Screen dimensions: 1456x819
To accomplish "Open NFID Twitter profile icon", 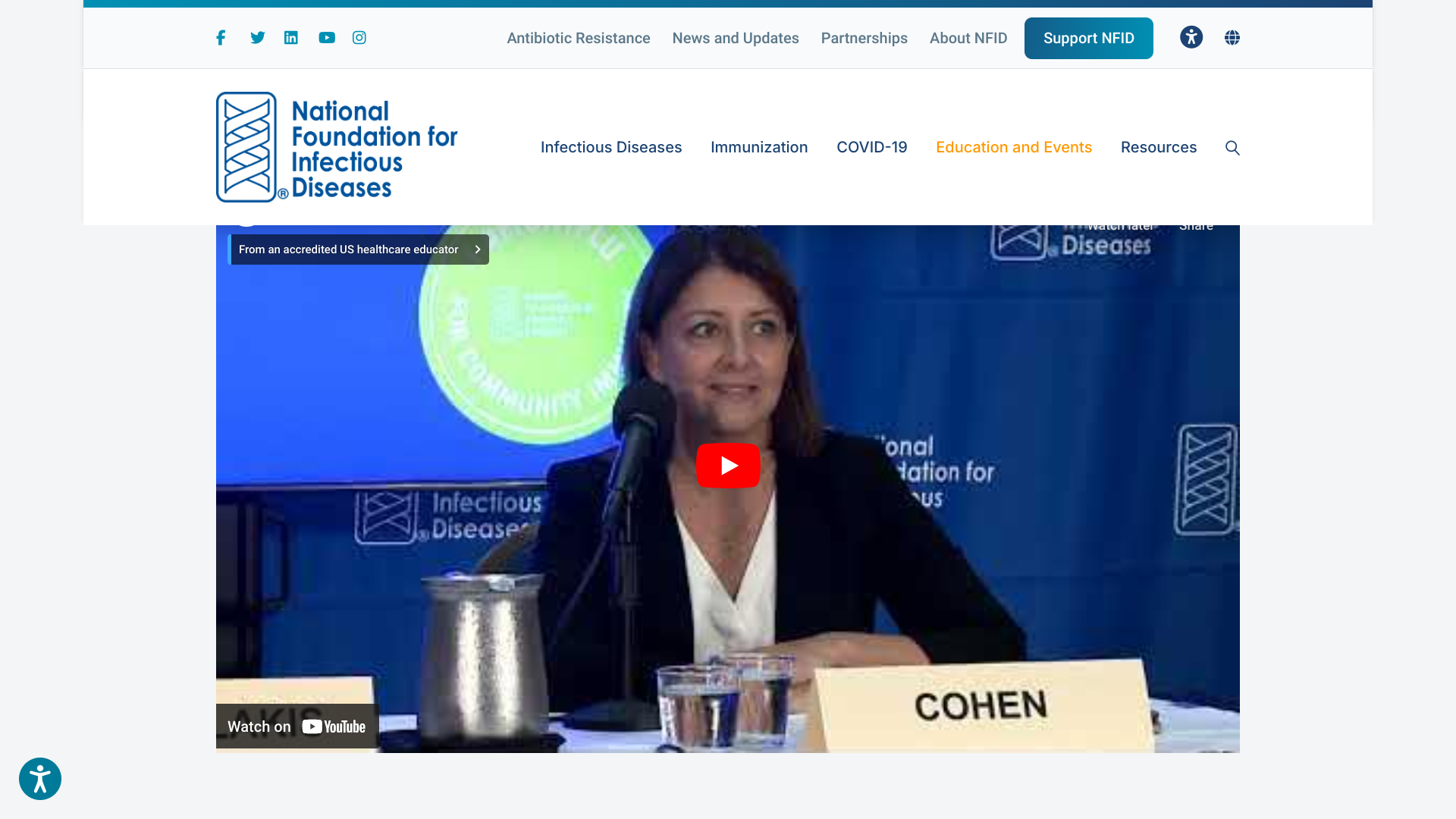I will pyautogui.click(x=258, y=38).
